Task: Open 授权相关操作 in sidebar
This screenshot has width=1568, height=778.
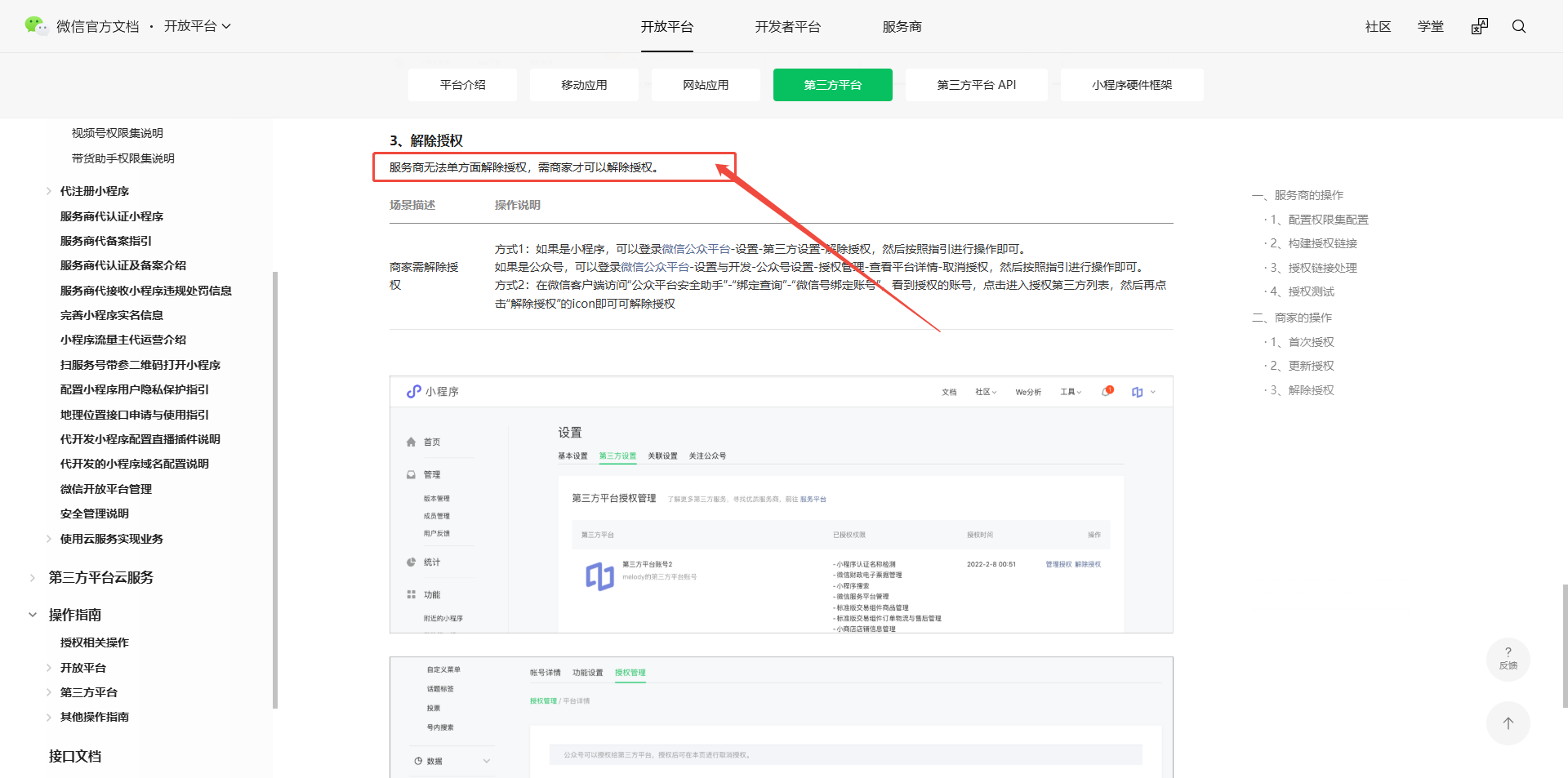Action: pyautogui.click(x=95, y=642)
